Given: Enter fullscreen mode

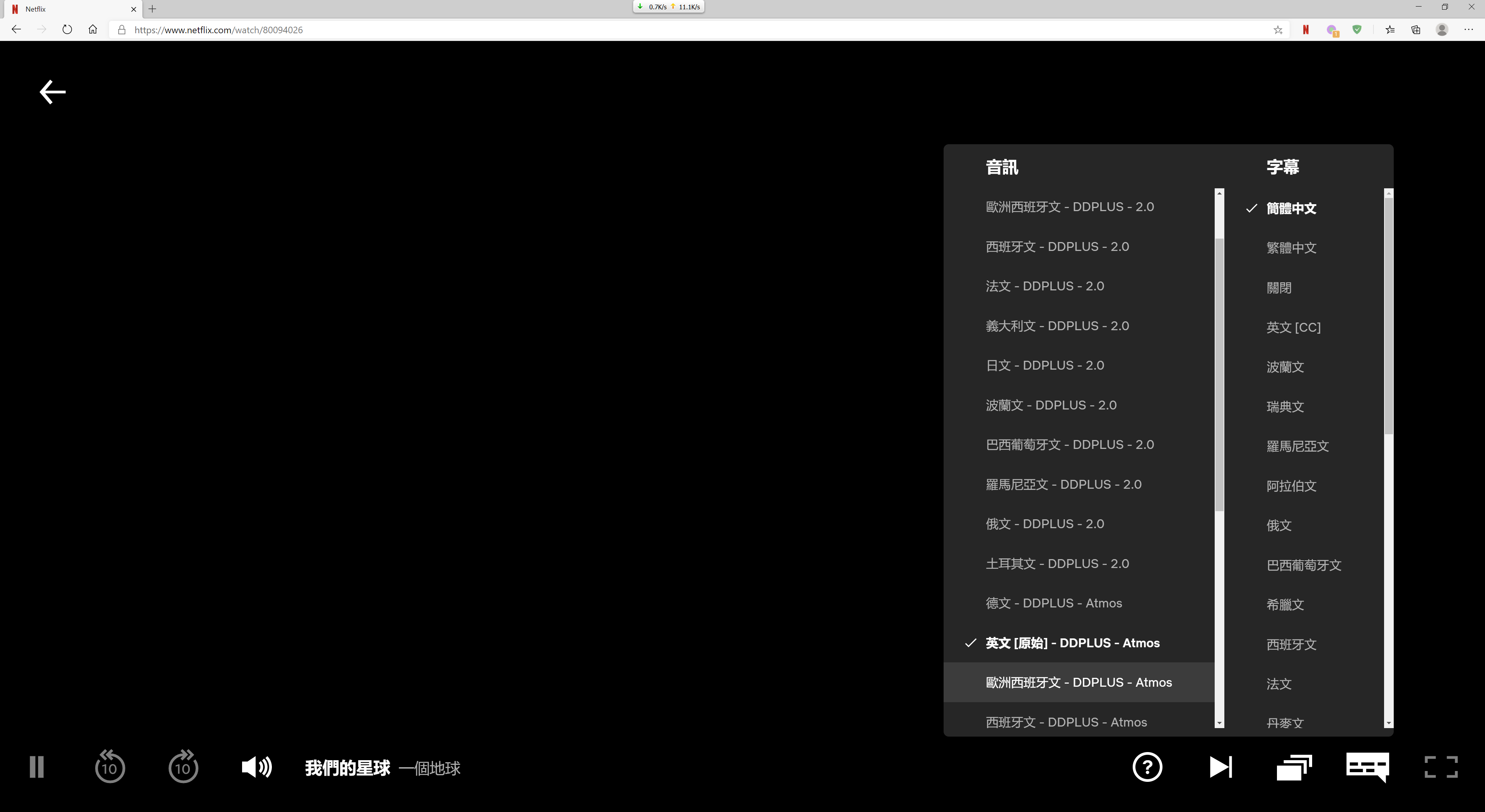Looking at the screenshot, I should coord(1441,767).
